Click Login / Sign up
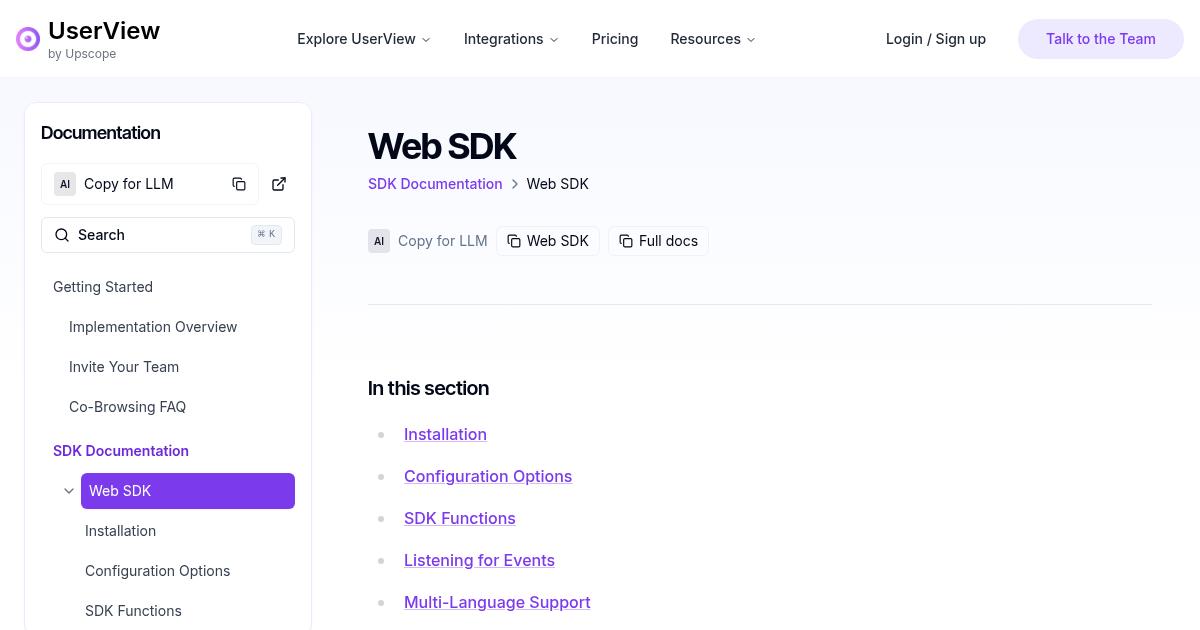Viewport: 1200px width, 630px height. [936, 39]
